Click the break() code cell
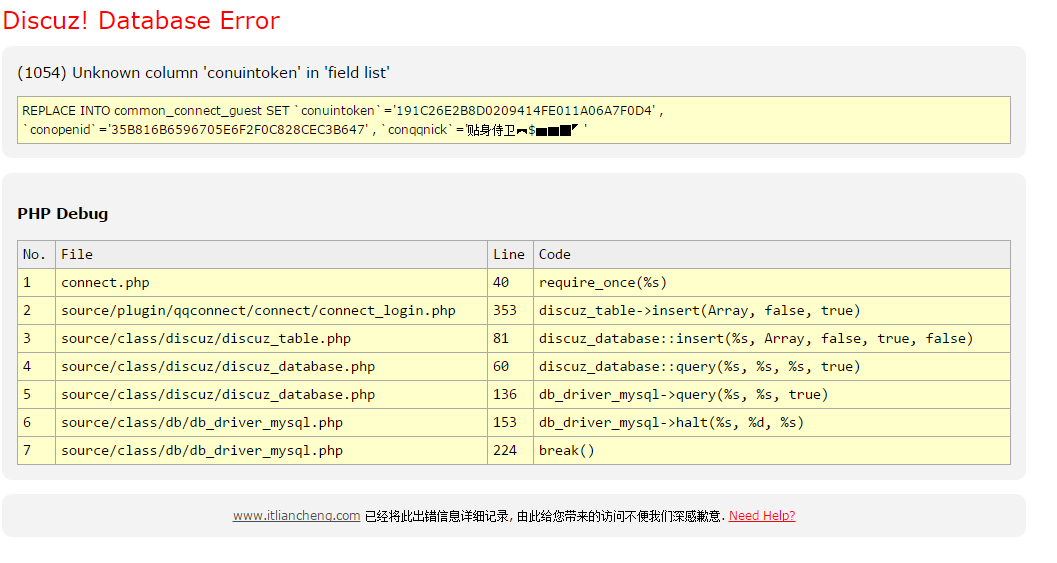 567,450
